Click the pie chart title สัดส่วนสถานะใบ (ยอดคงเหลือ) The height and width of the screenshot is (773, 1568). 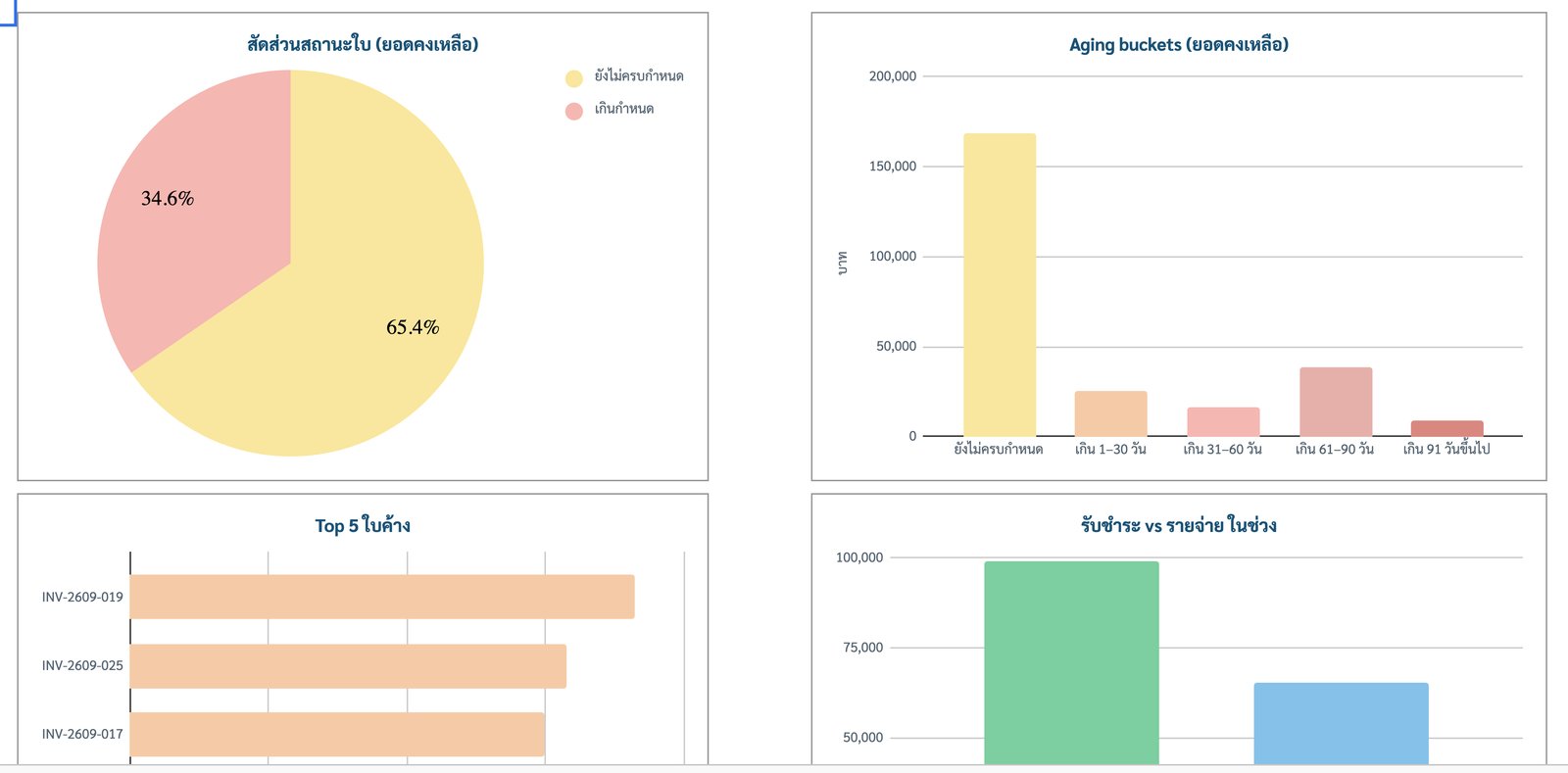363,44
